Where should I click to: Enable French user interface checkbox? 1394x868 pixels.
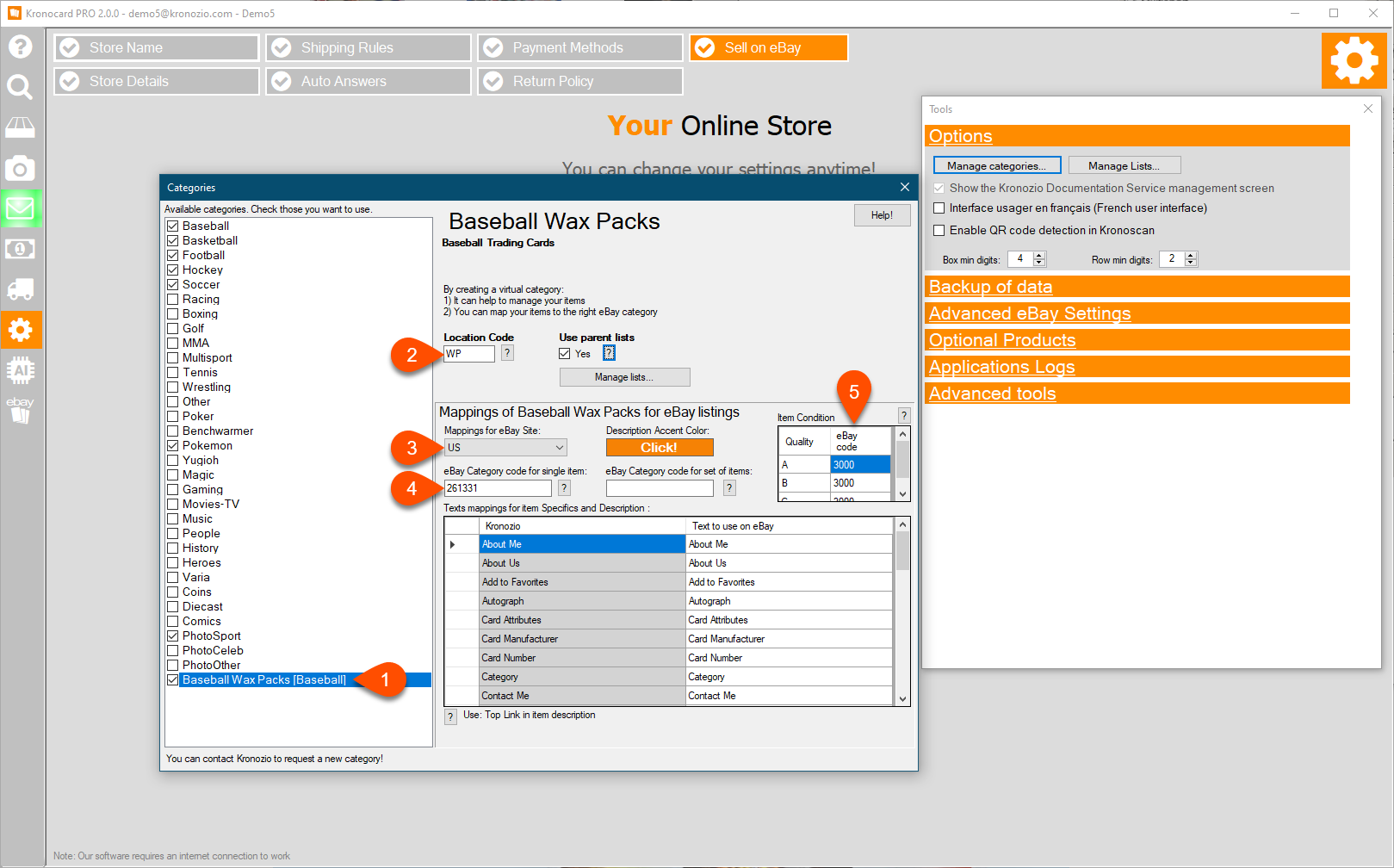(x=939, y=208)
